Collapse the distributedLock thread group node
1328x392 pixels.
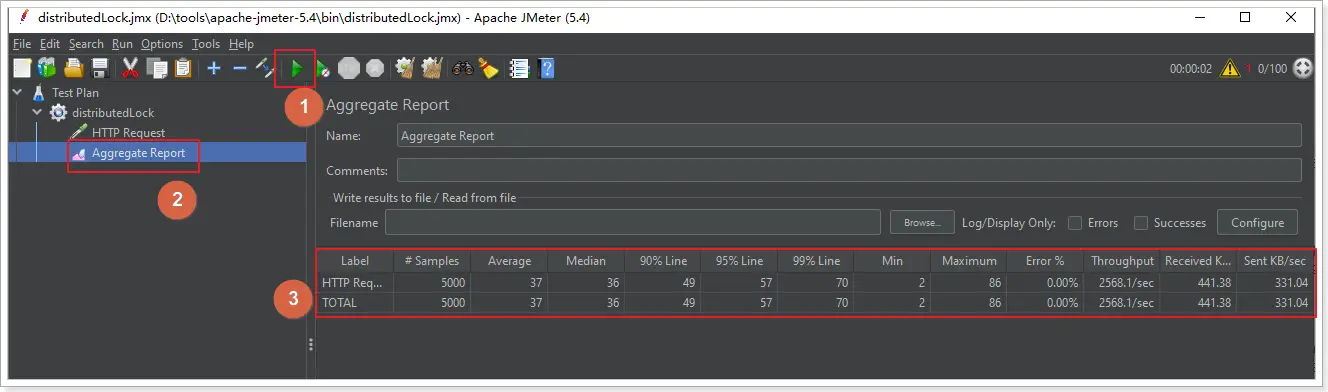pos(37,112)
